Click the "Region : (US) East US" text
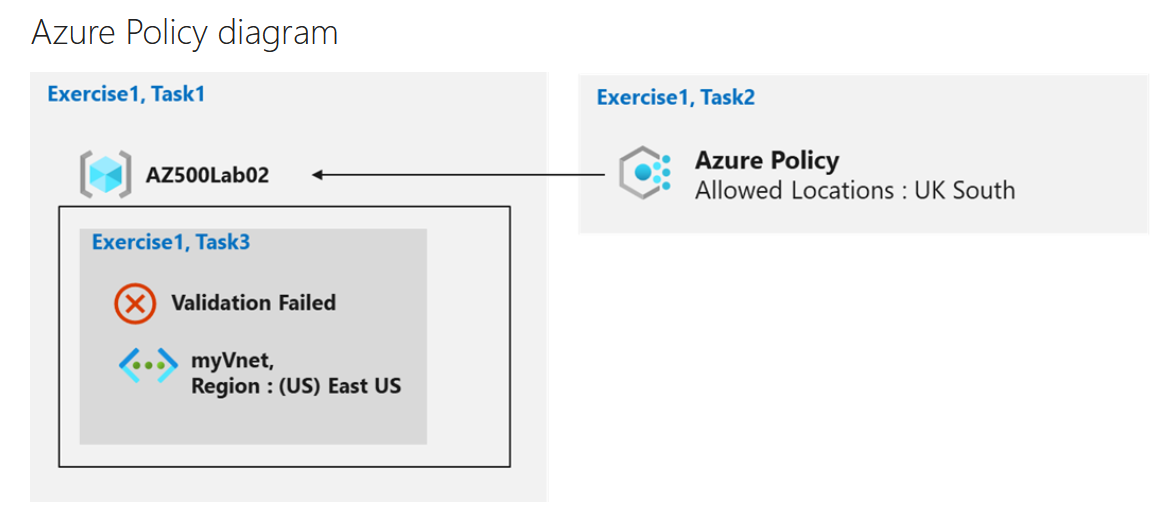Viewport: 1159px width, 509px height. point(296,386)
